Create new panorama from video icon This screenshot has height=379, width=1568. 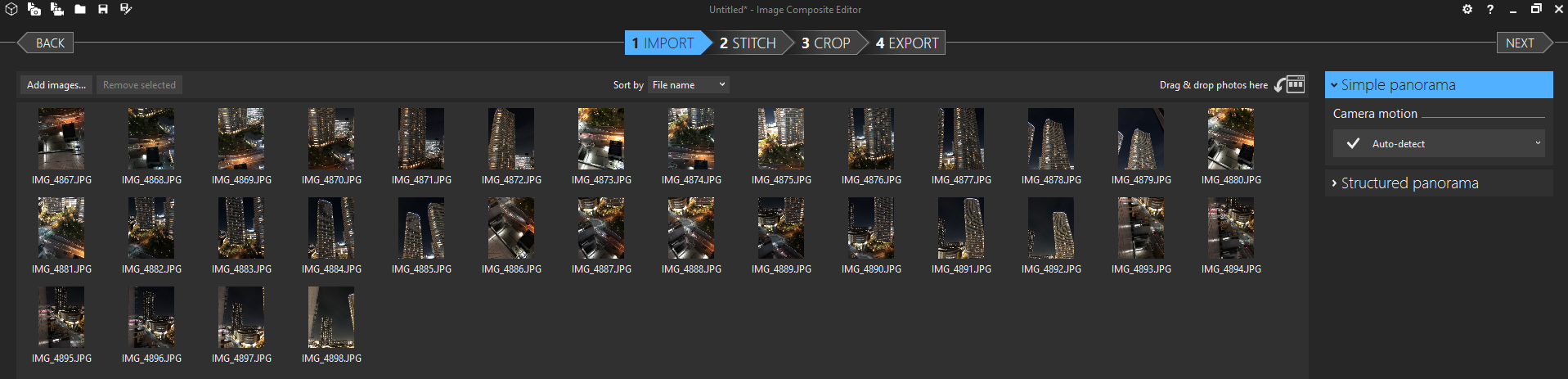pos(57,9)
